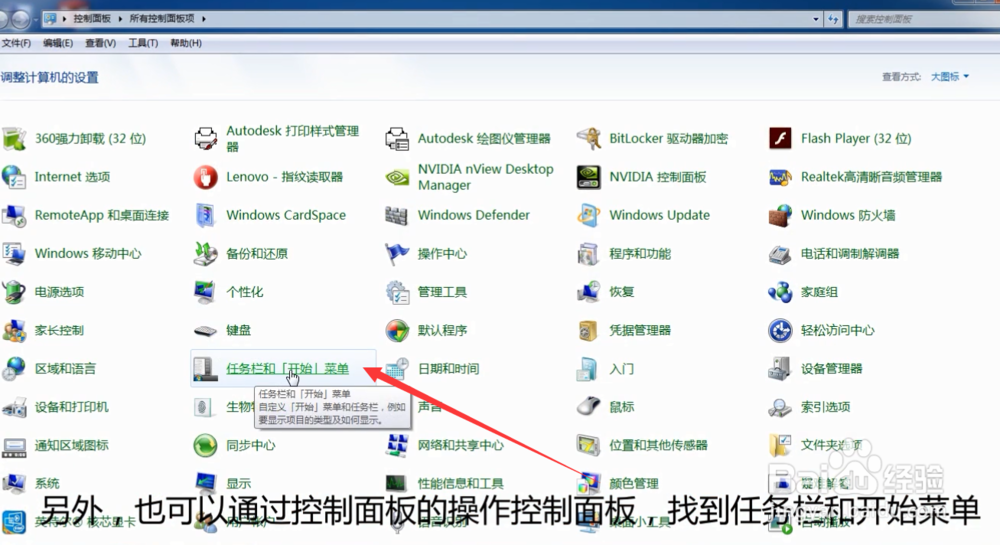Expand the 大图标 view mode dropdown
This screenshot has height=545, width=1000.
[x=950, y=76]
